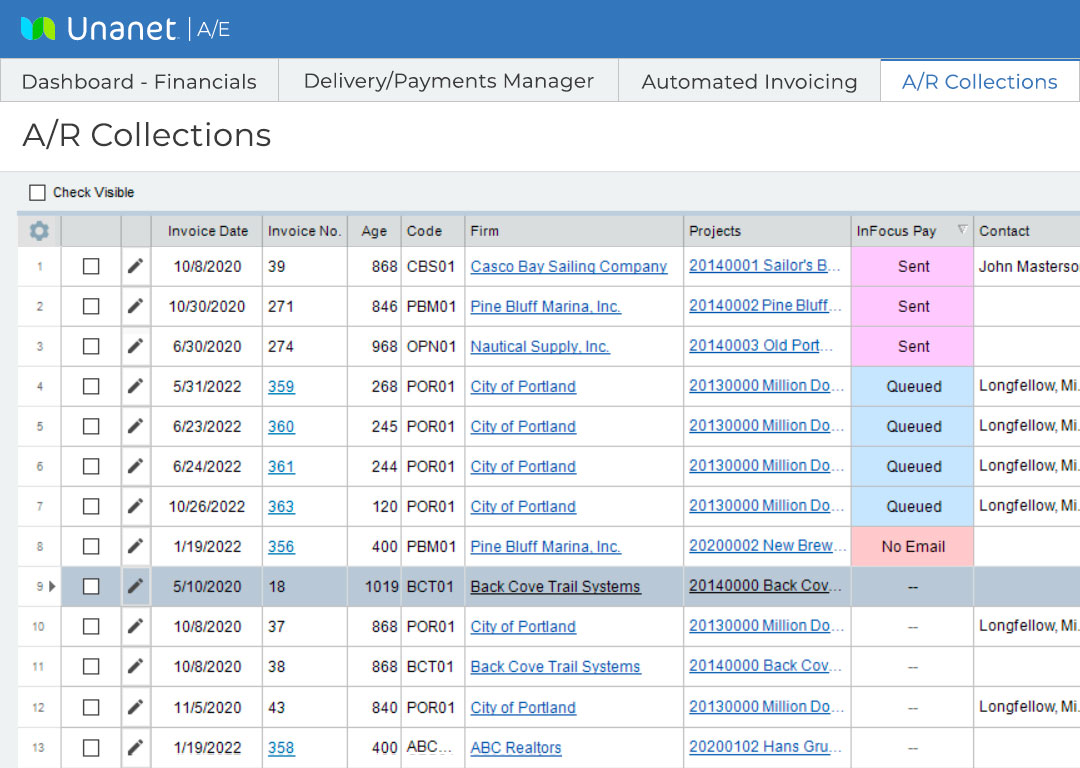Check the invoice 363 row box
1080x768 pixels.
[91, 506]
